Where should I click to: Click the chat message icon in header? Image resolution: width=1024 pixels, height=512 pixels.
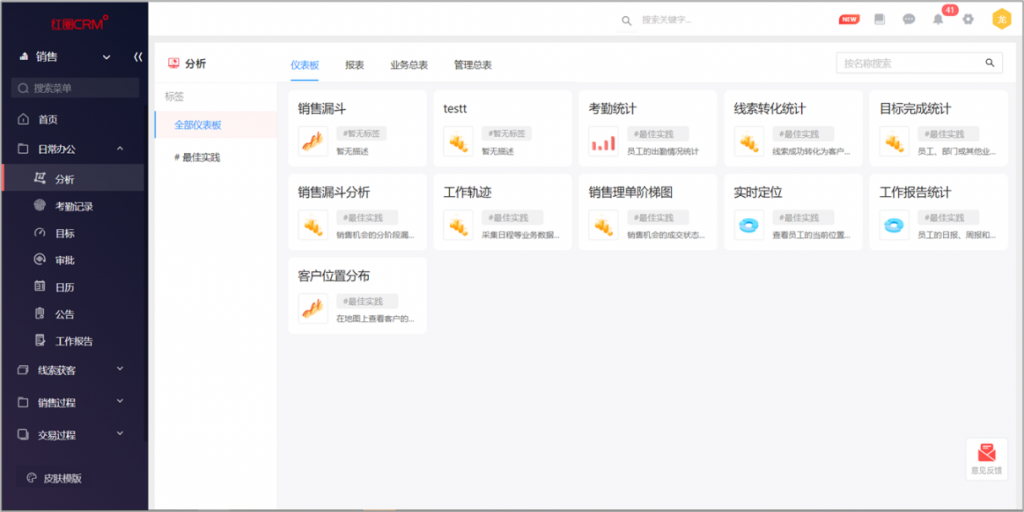909,19
